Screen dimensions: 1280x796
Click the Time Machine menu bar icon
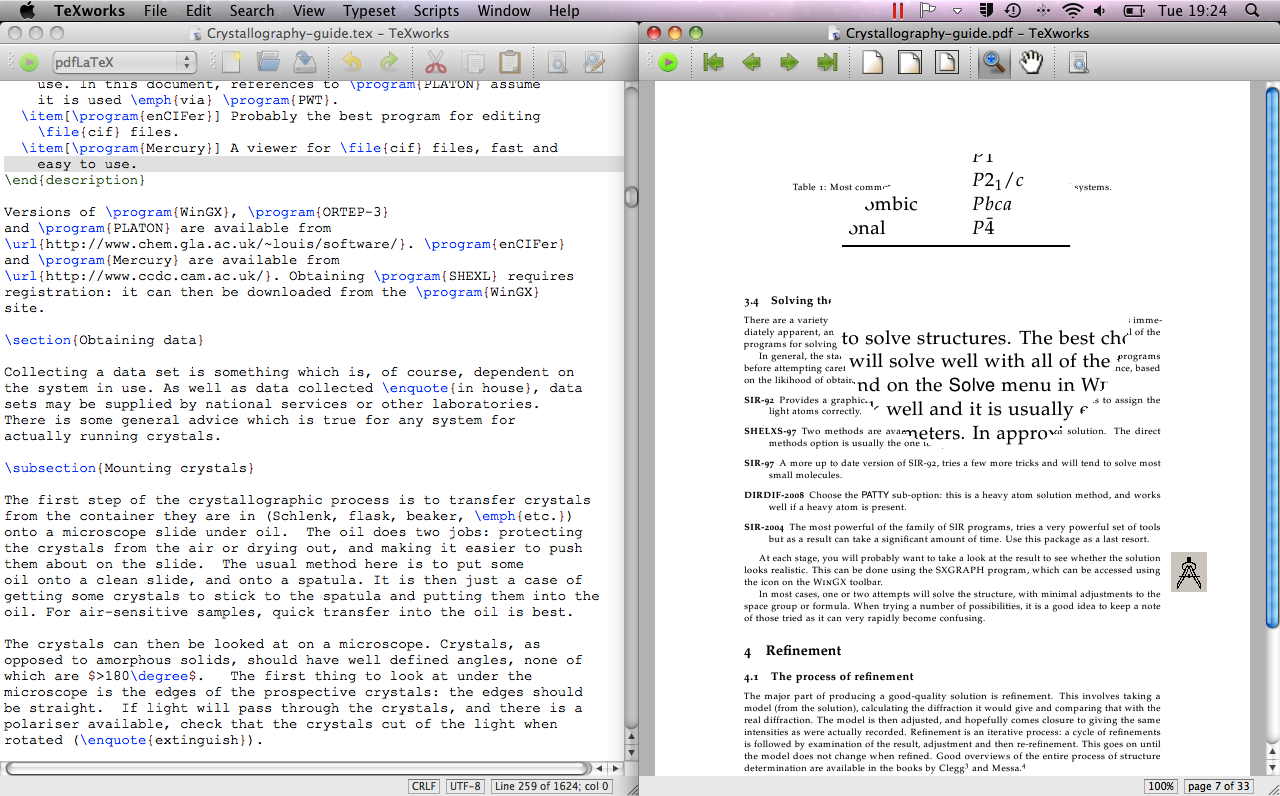(1013, 11)
